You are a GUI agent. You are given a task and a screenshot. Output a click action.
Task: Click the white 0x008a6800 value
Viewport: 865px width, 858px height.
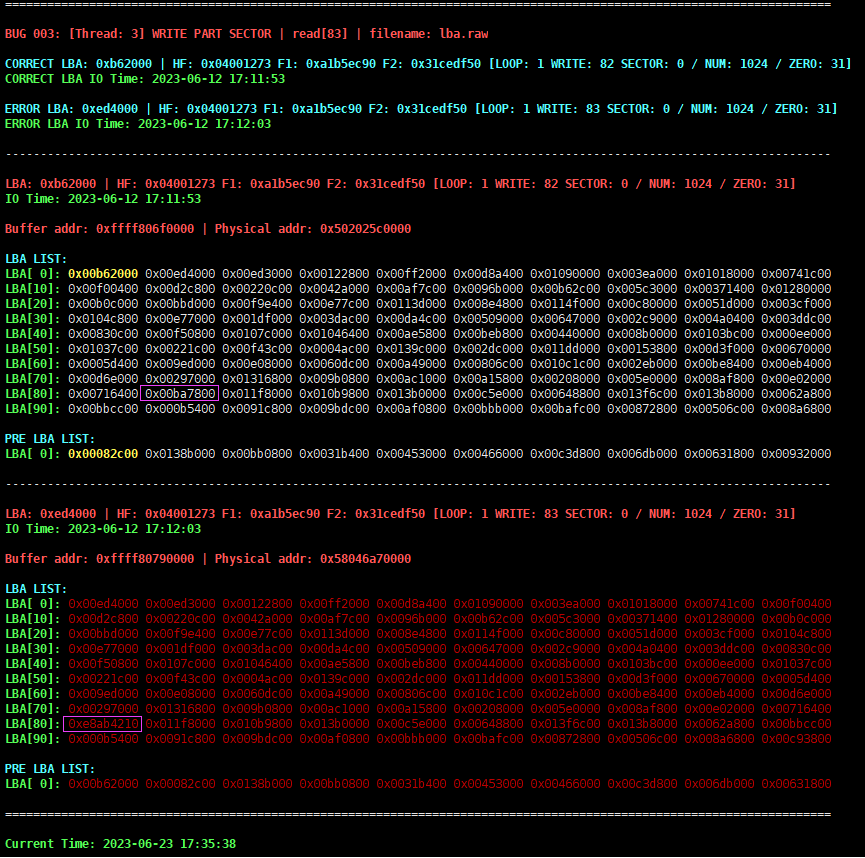(x=796, y=408)
